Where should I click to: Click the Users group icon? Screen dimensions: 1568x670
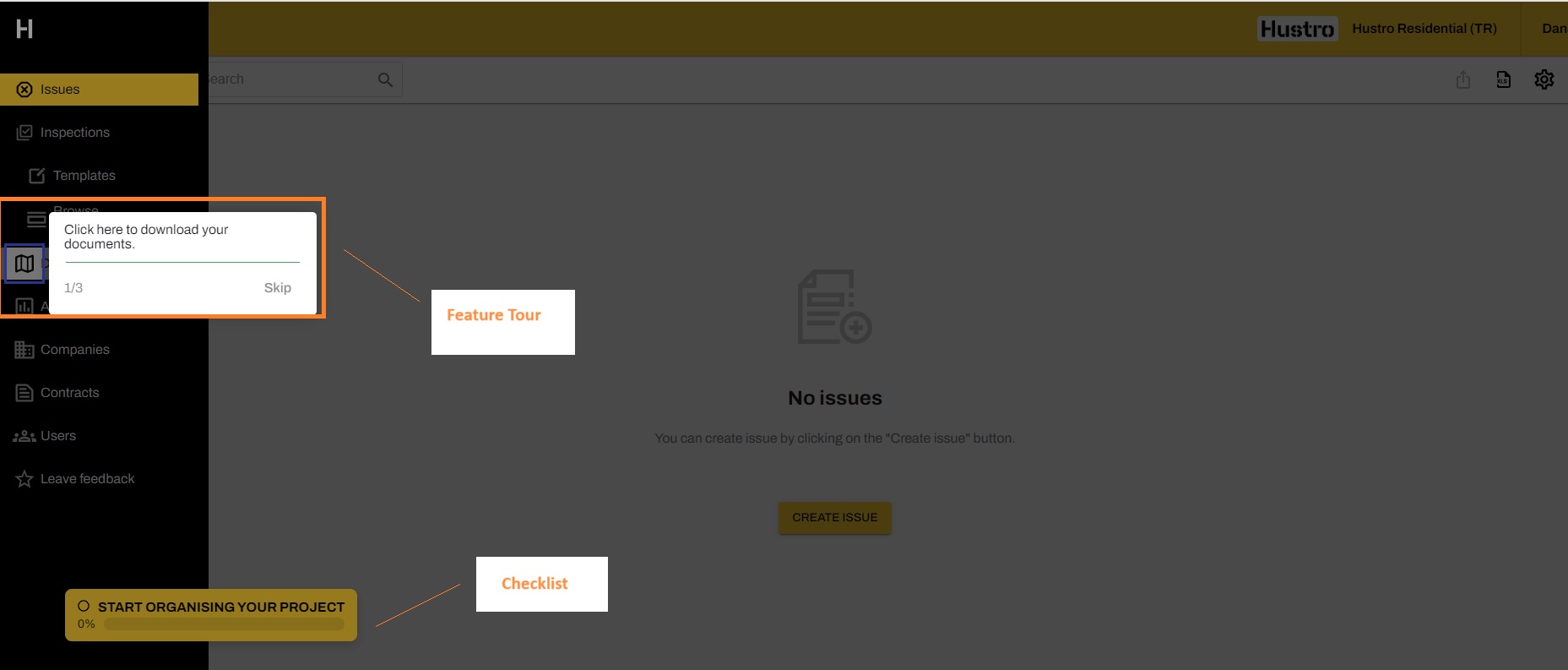point(24,436)
